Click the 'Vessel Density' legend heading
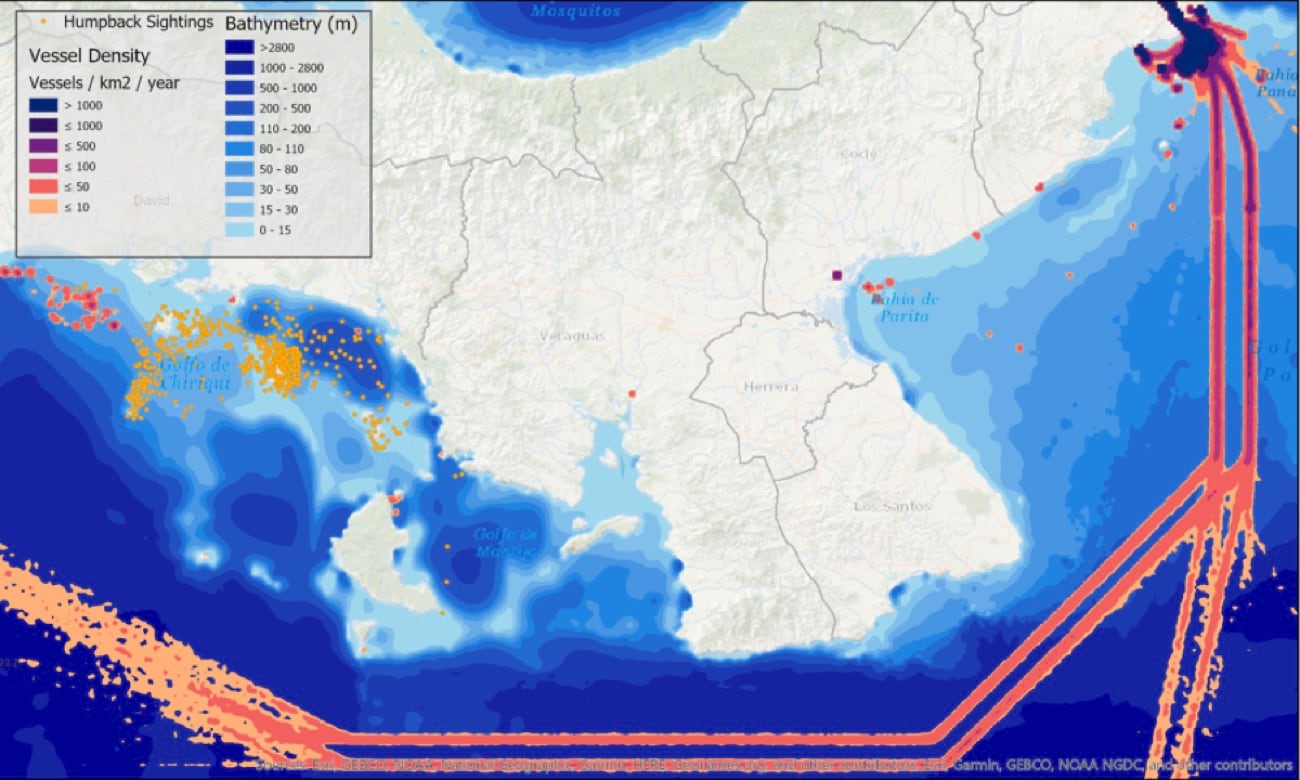Screen dimensions: 1300x780 (90, 56)
